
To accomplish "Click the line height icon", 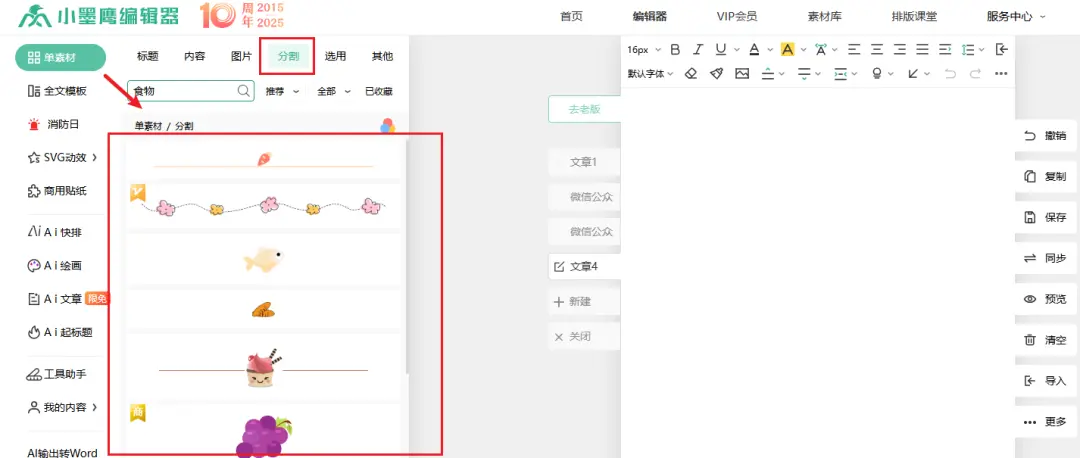I will pos(968,50).
